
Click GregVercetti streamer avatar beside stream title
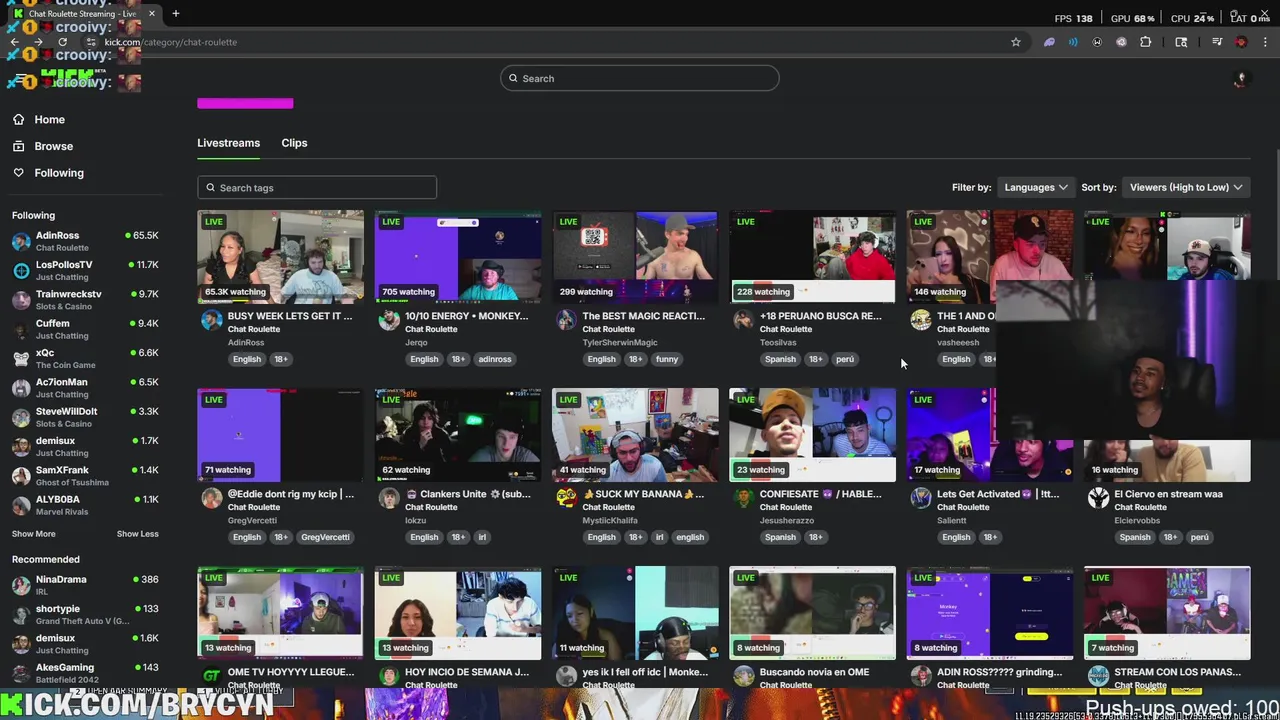211,498
